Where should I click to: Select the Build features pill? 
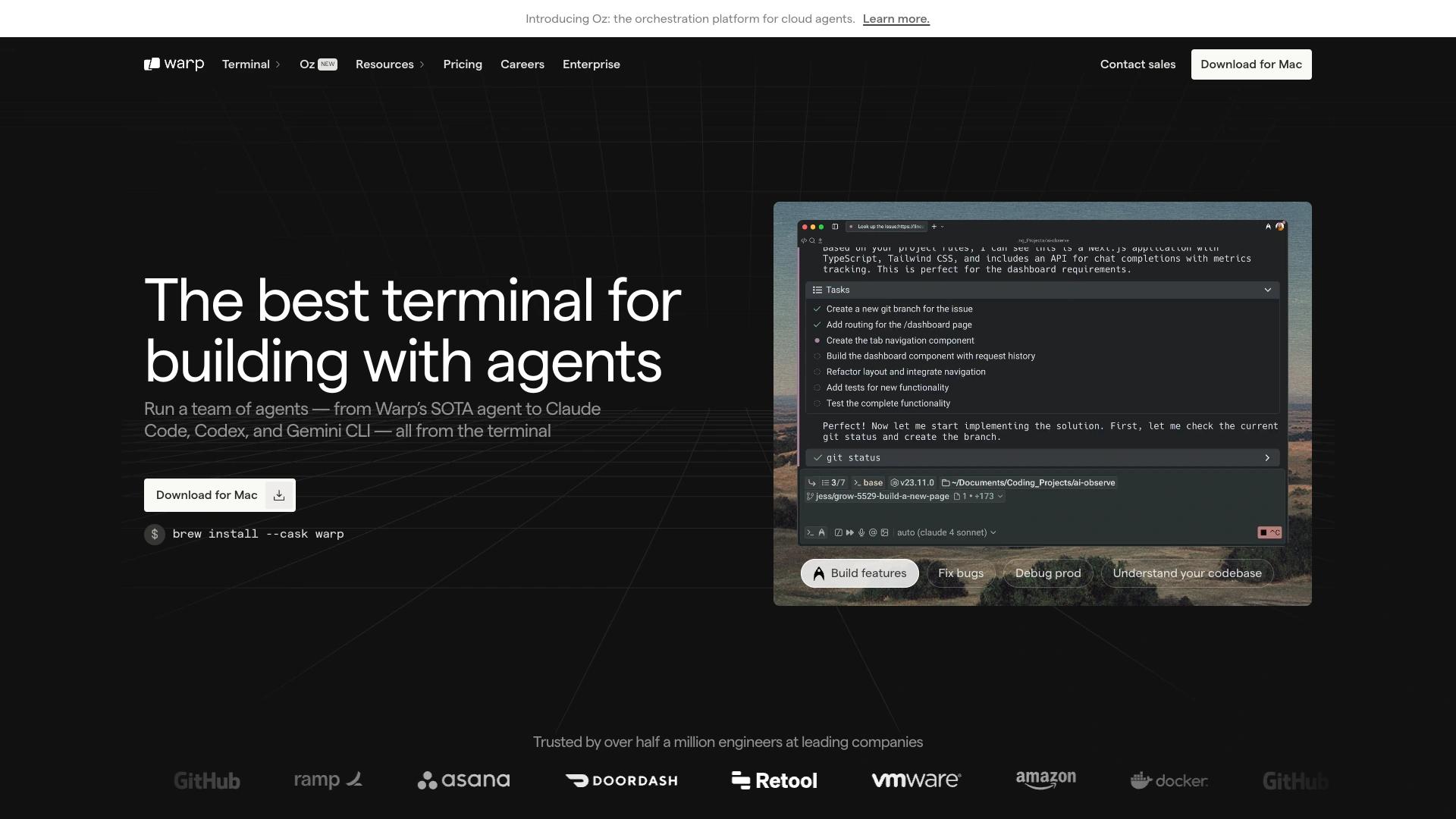pyautogui.click(x=859, y=573)
